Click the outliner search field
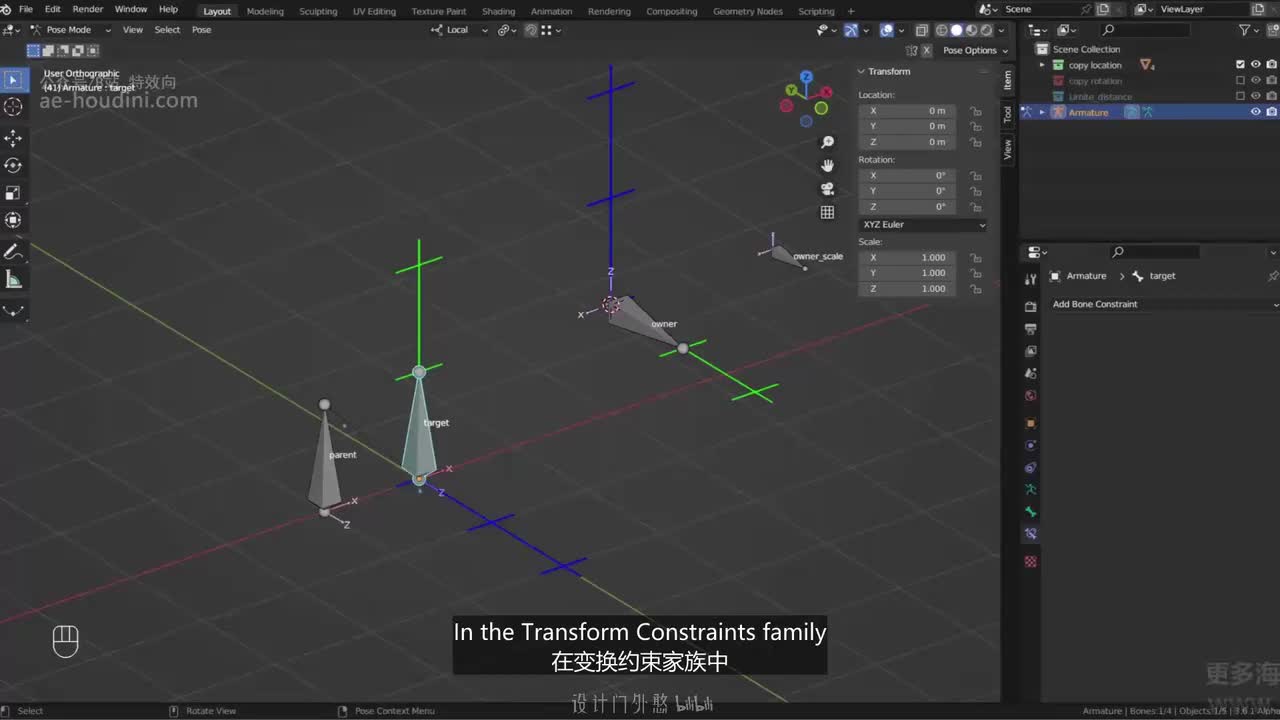 (1143, 30)
